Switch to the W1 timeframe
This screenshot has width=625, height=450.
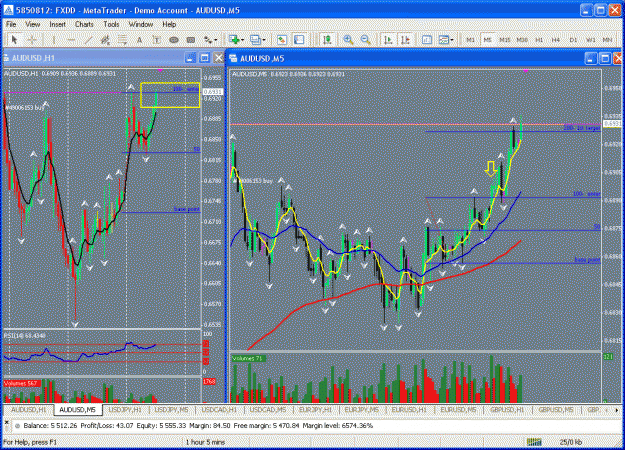(x=590, y=40)
